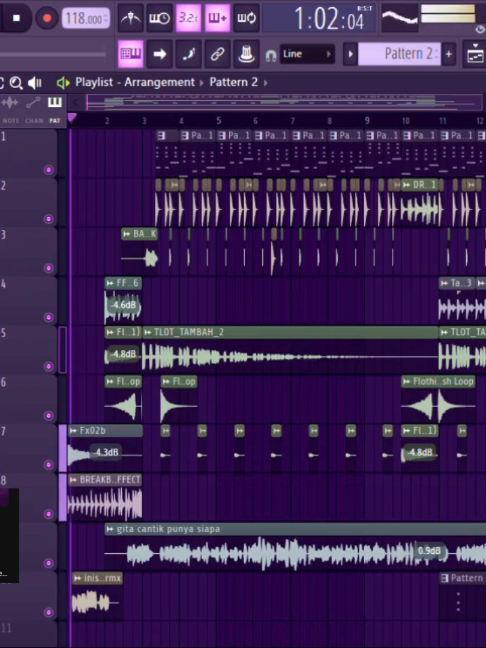Screen dimensions: 486x648
Task: Click the Stop playback button
Action: [x=16, y=18]
